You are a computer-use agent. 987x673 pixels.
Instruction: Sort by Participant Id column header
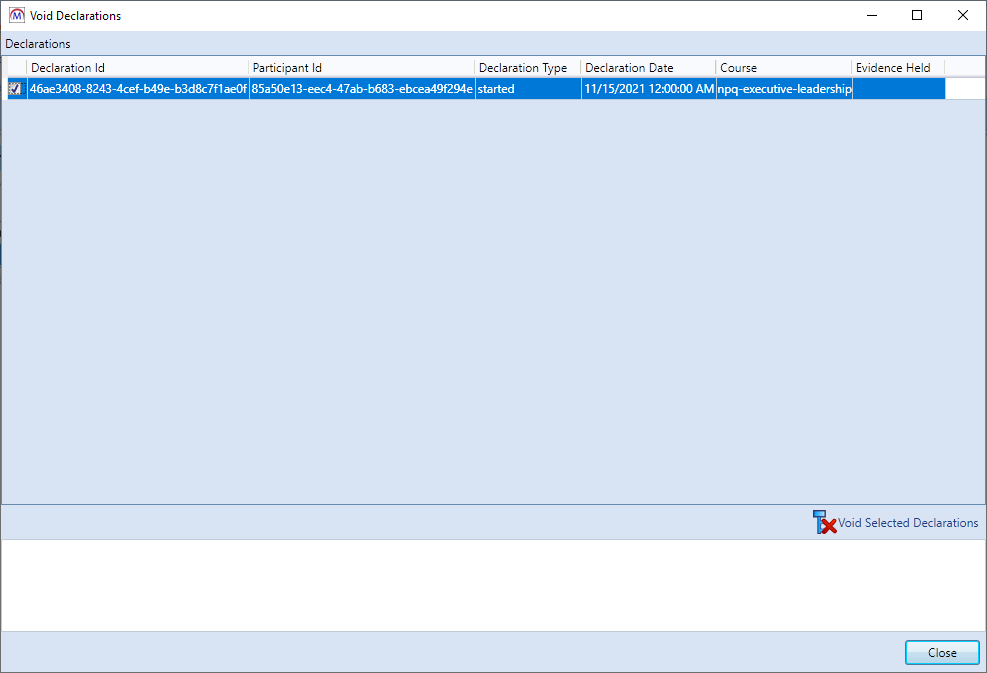coord(361,68)
